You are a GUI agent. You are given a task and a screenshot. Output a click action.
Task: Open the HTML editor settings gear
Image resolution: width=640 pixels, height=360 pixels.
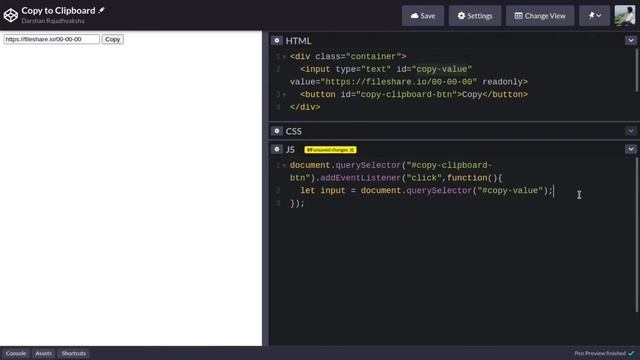click(277, 40)
